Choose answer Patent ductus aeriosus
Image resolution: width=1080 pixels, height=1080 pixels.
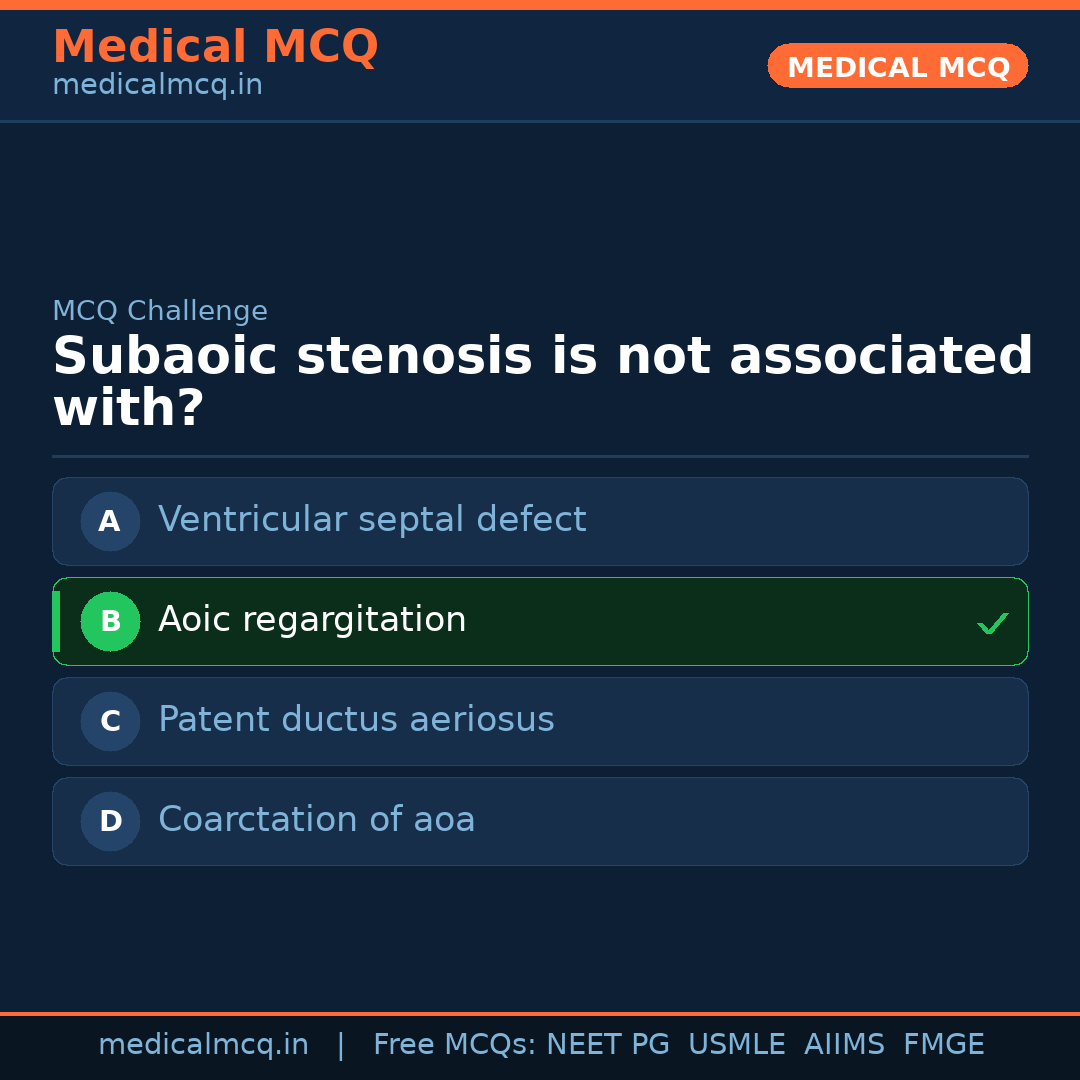coord(356,720)
